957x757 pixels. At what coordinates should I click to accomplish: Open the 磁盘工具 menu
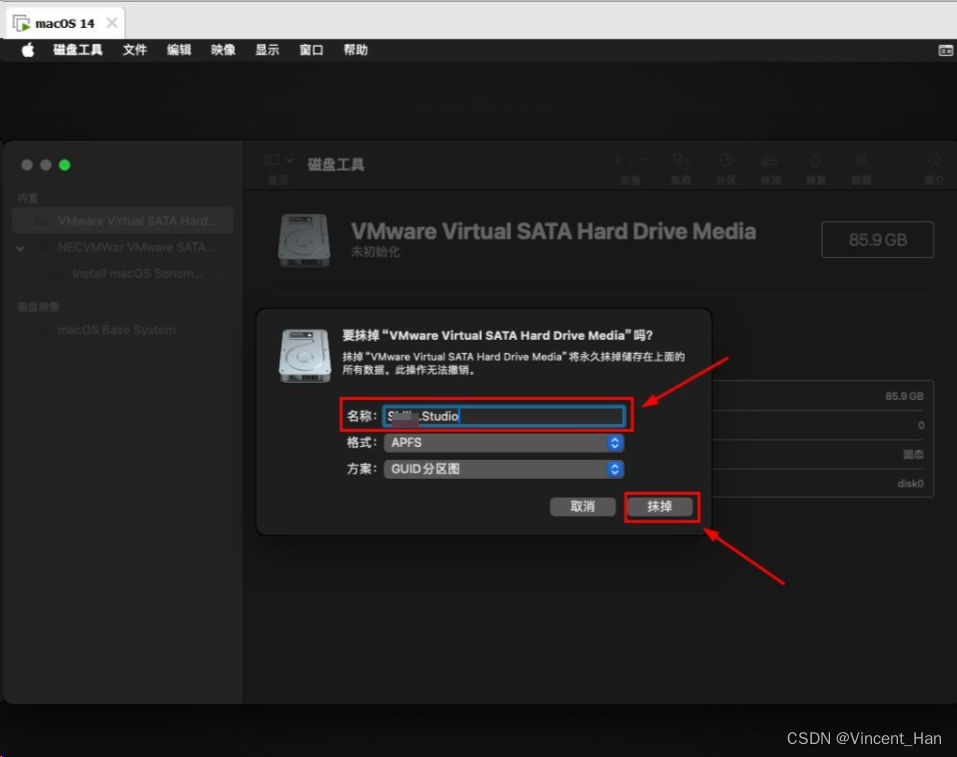point(78,50)
